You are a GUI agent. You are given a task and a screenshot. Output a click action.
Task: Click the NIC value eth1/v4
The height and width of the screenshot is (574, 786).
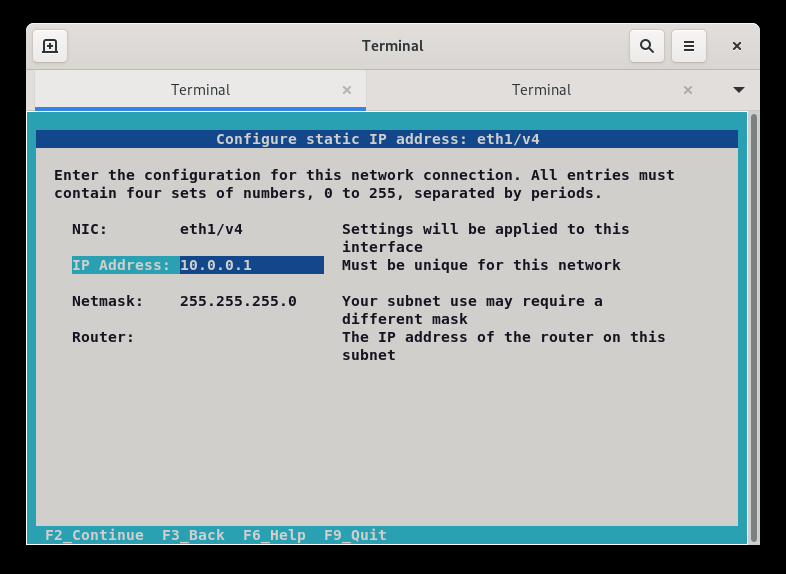pyautogui.click(x=211, y=229)
